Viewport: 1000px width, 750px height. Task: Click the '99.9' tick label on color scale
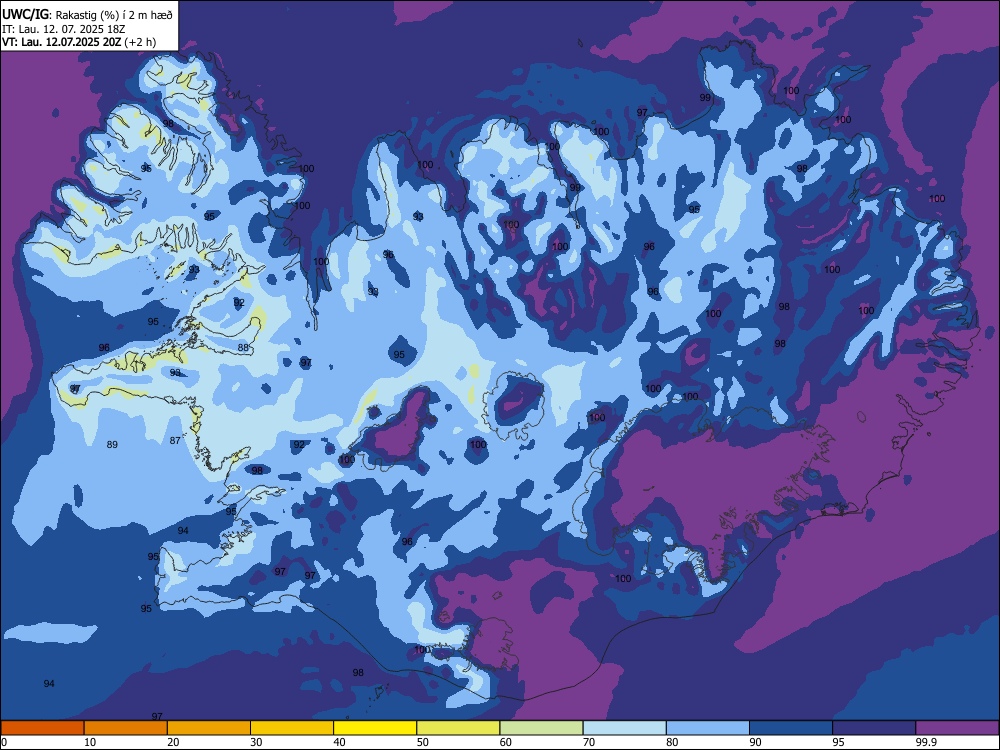pyautogui.click(x=925, y=742)
